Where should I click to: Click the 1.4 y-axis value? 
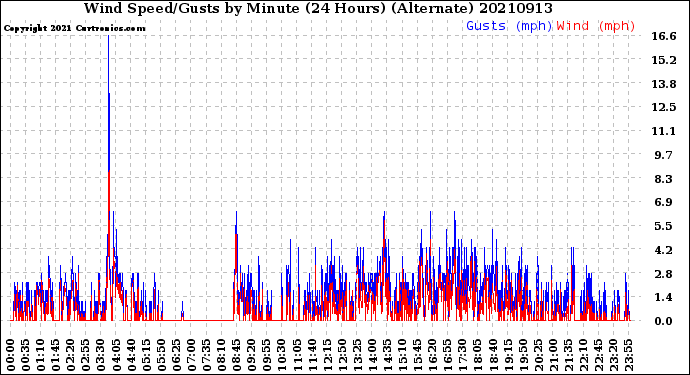(x=664, y=297)
